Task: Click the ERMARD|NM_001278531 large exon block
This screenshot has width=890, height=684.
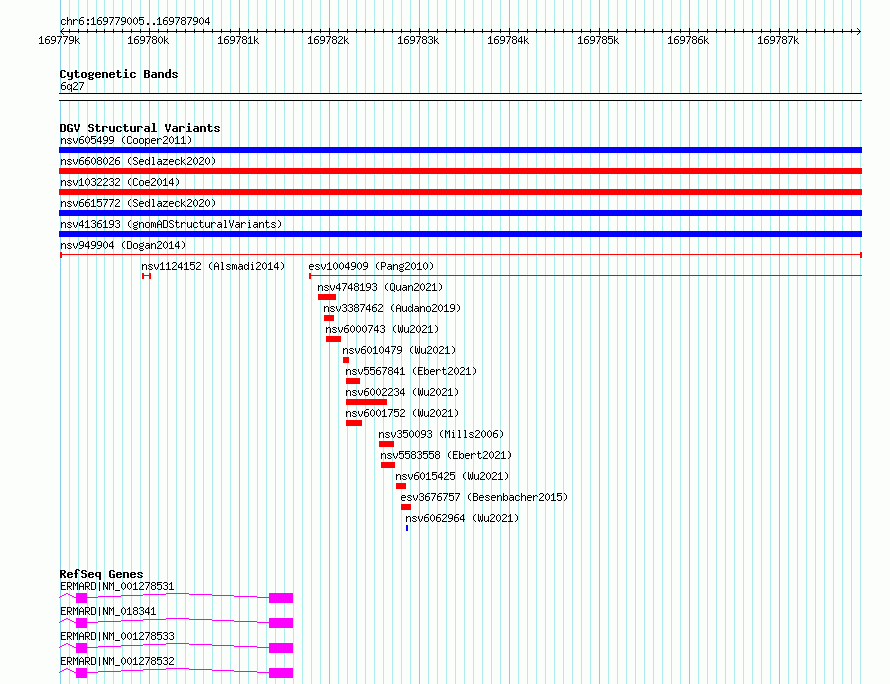Action: coord(281,598)
